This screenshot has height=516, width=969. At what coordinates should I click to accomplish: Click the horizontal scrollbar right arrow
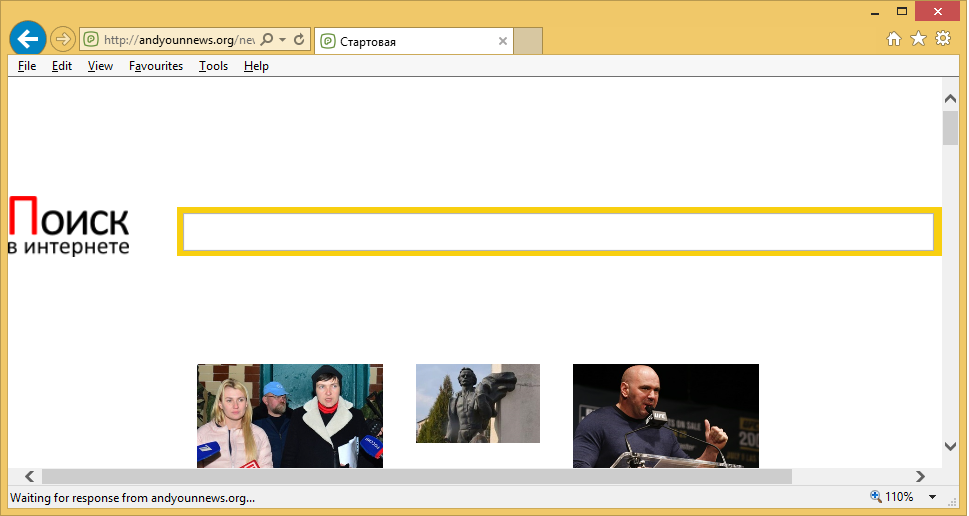pos(920,476)
